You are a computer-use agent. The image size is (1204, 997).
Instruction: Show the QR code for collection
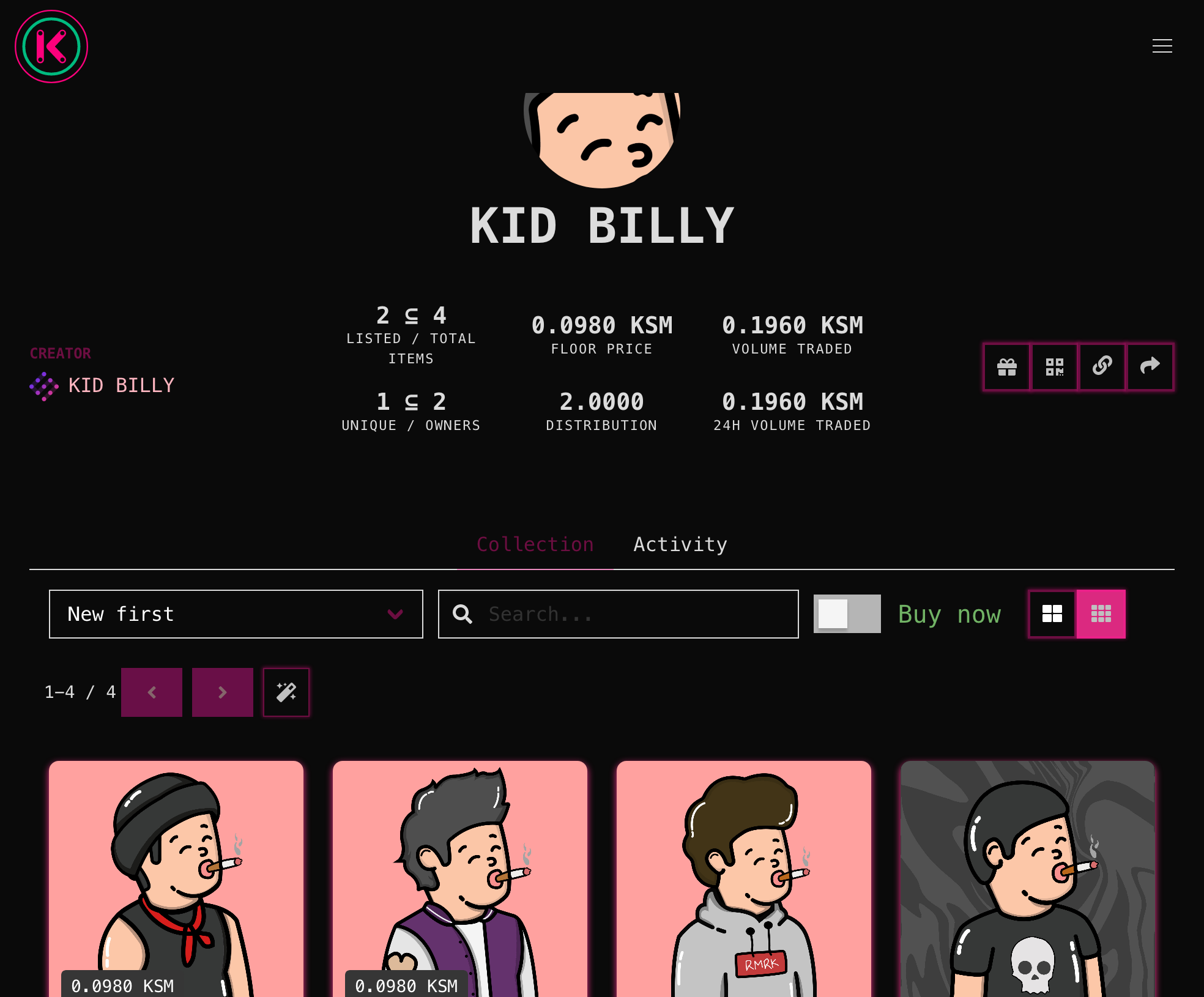1054,366
